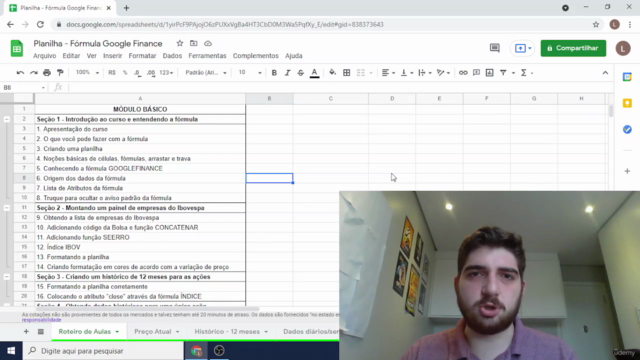Open the Editar menu
This screenshot has height=360, width=640.
pyautogui.click(x=71, y=56)
